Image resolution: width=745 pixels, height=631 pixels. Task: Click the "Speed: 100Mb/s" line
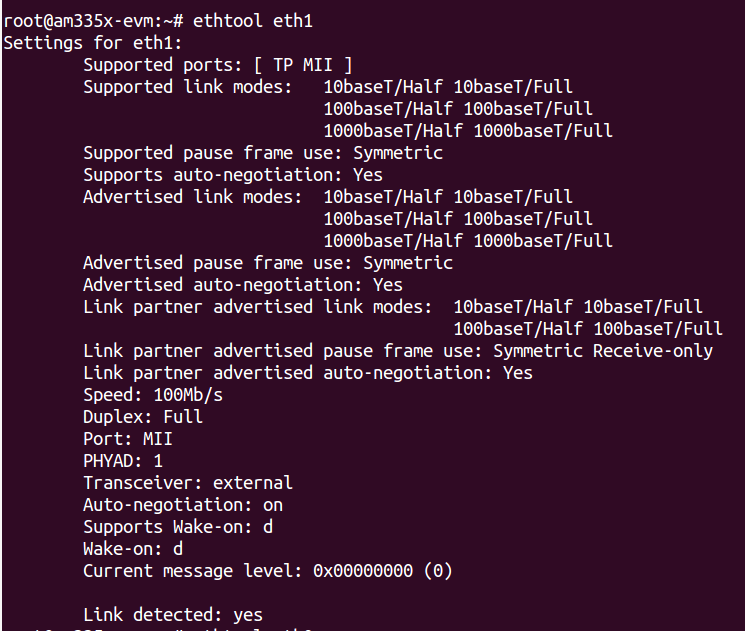click(153, 395)
